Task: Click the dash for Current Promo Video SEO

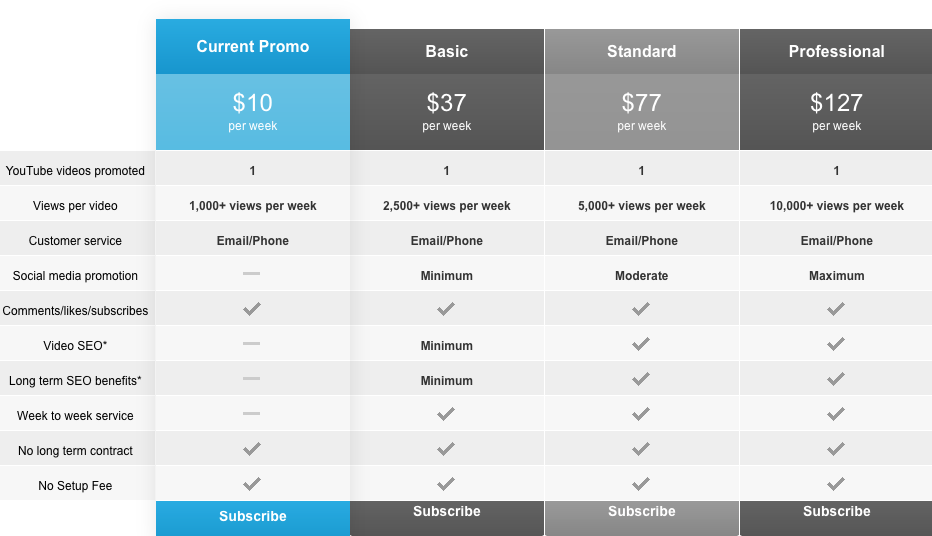Action: pyautogui.click(x=251, y=343)
